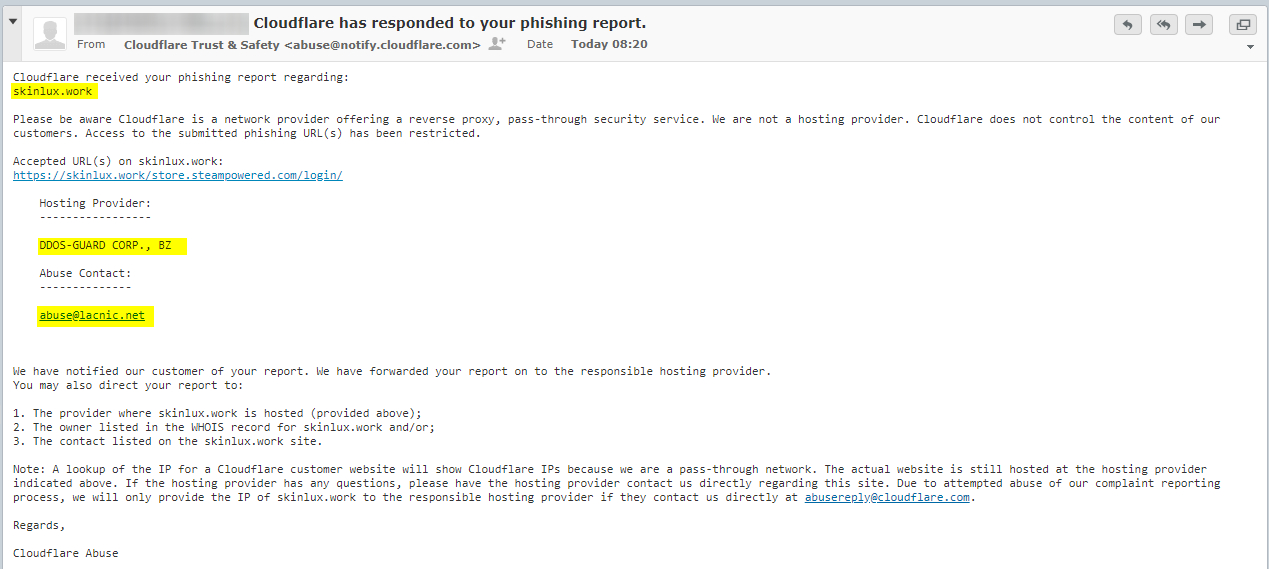
Task: Click the Today 08:20 date value
Action: pyautogui.click(x=609, y=44)
